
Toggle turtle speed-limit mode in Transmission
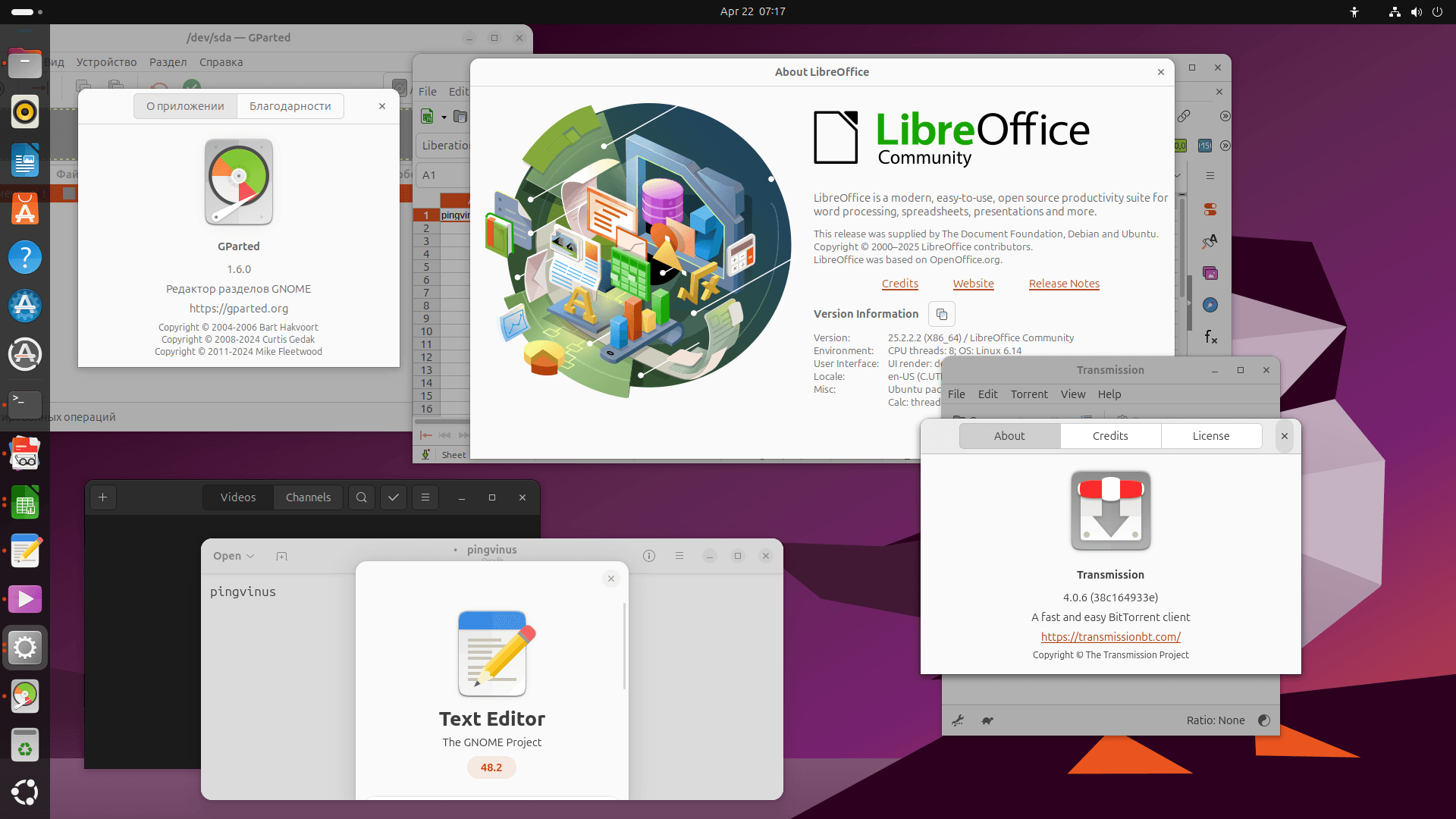pyautogui.click(x=987, y=720)
